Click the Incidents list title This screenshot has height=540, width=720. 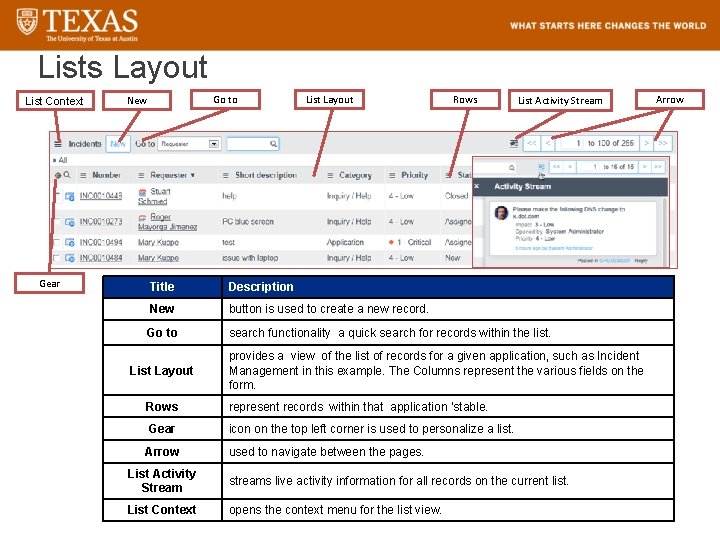point(85,144)
